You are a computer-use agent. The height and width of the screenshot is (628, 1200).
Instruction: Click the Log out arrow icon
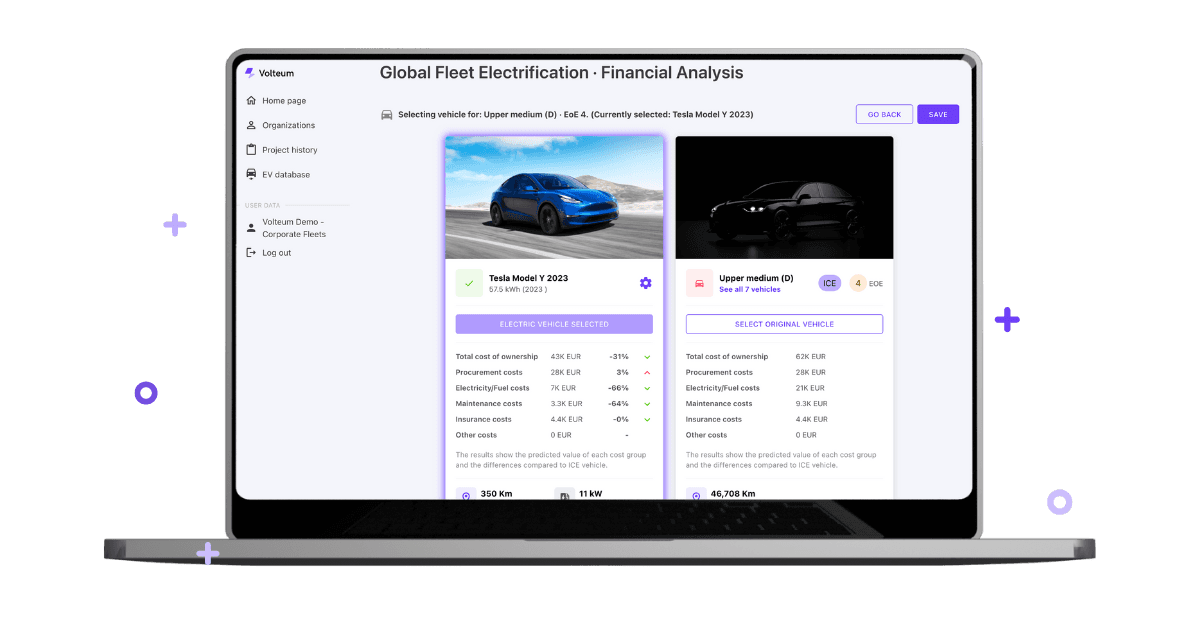click(251, 253)
